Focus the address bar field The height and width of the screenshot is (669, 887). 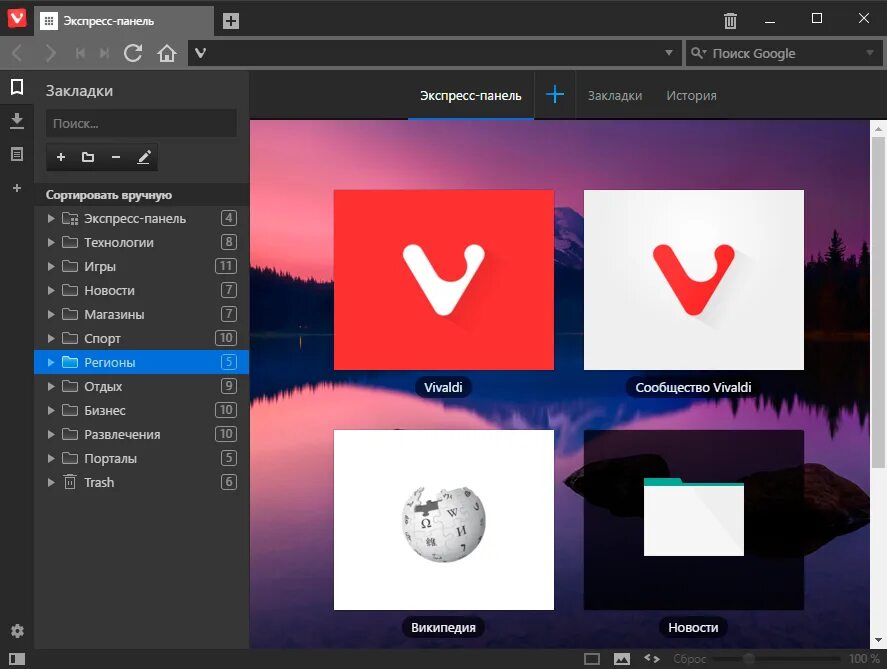click(x=434, y=53)
